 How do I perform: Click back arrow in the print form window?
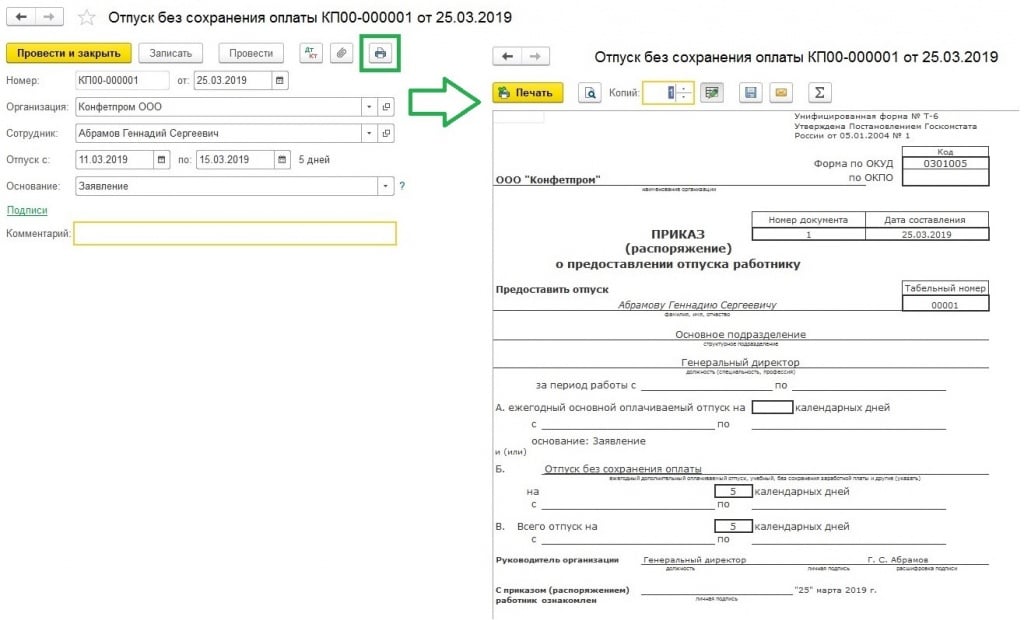point(507,56)
